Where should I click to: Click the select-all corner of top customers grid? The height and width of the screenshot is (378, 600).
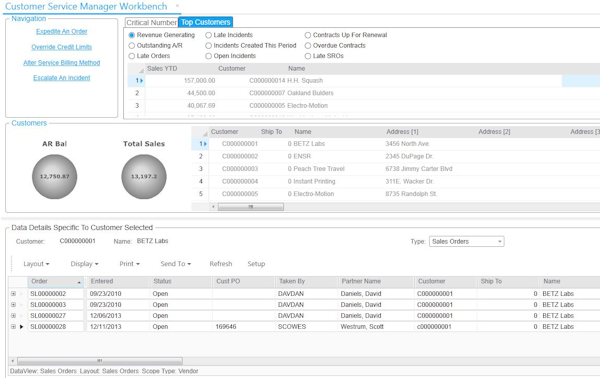(x=137, y=69)
